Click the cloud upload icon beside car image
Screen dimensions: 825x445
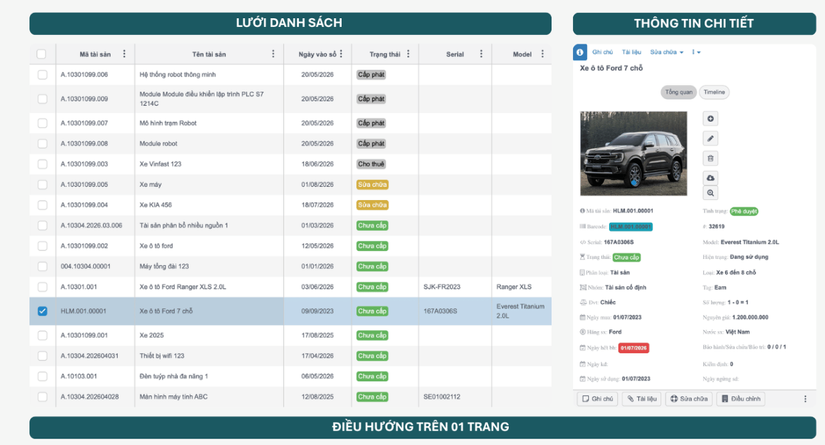point(710,178)
